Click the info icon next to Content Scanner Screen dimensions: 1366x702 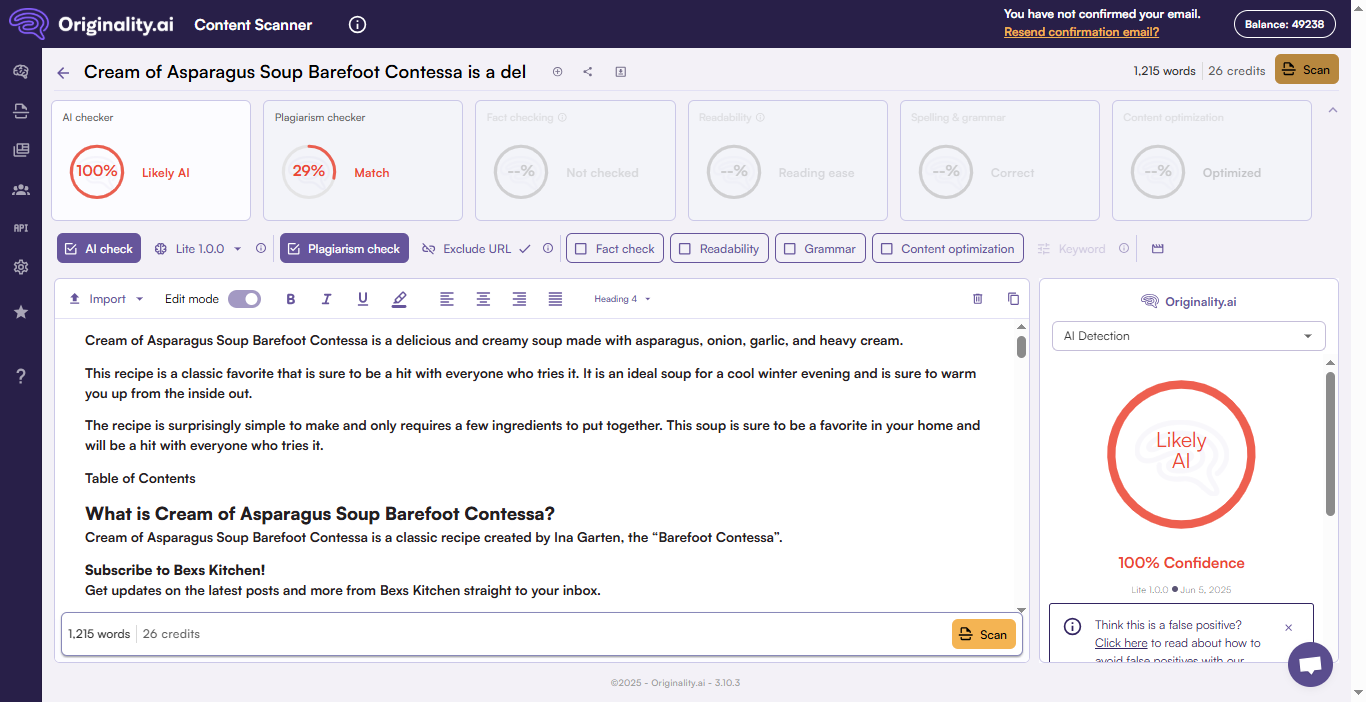click(x=358, y=25)
